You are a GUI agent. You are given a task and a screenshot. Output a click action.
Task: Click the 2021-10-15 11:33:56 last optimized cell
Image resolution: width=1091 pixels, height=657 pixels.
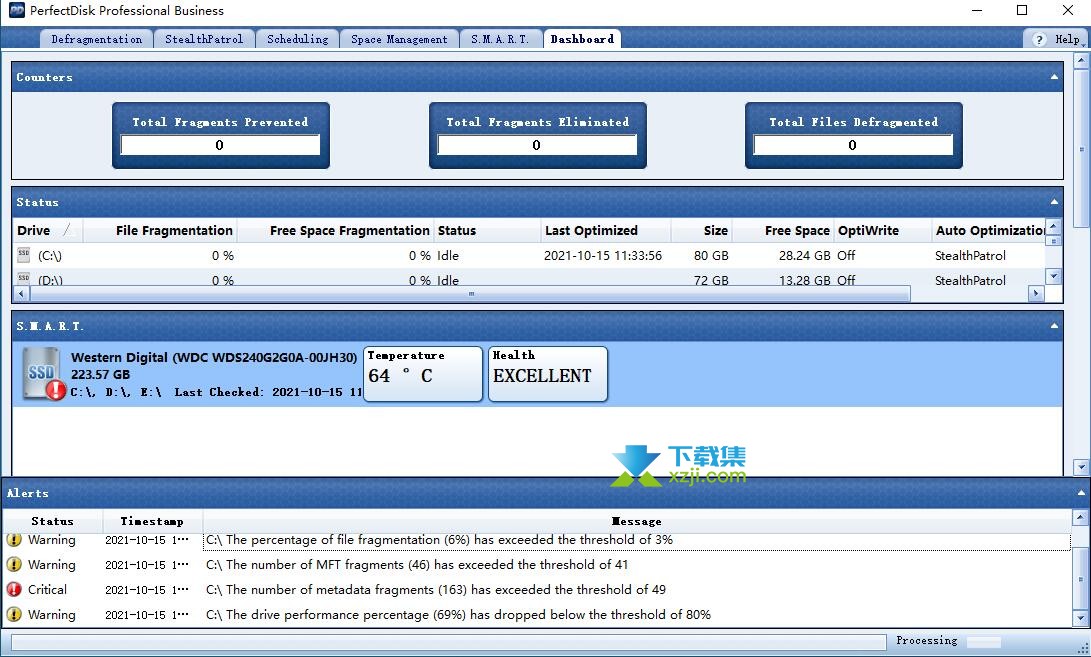point(603,255)
